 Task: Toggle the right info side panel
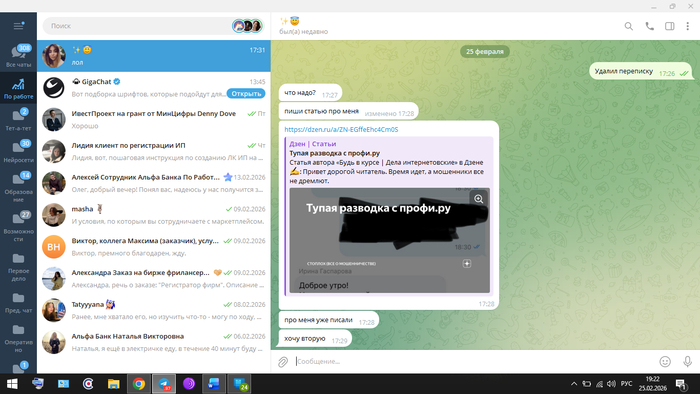[x=670, y=26]
